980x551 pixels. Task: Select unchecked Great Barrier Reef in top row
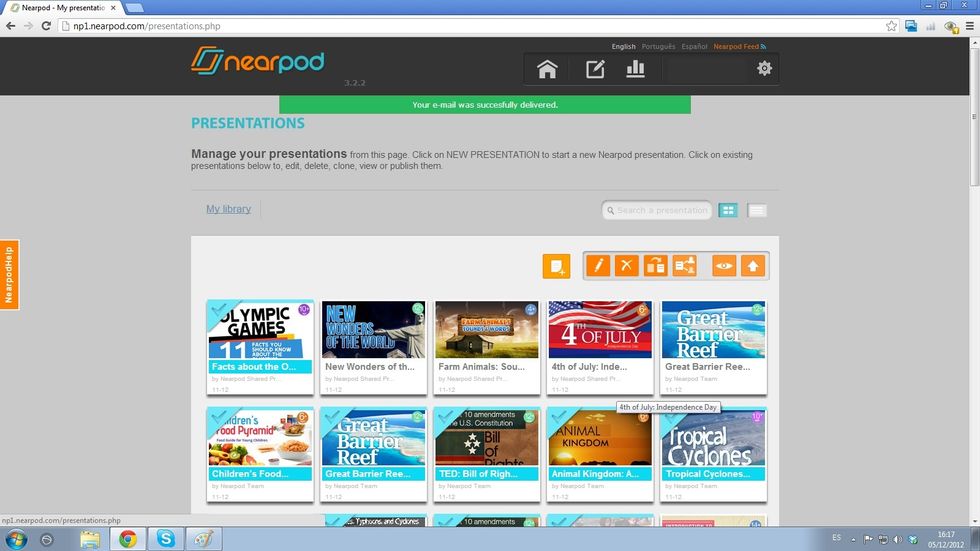[x=713, y=330]
